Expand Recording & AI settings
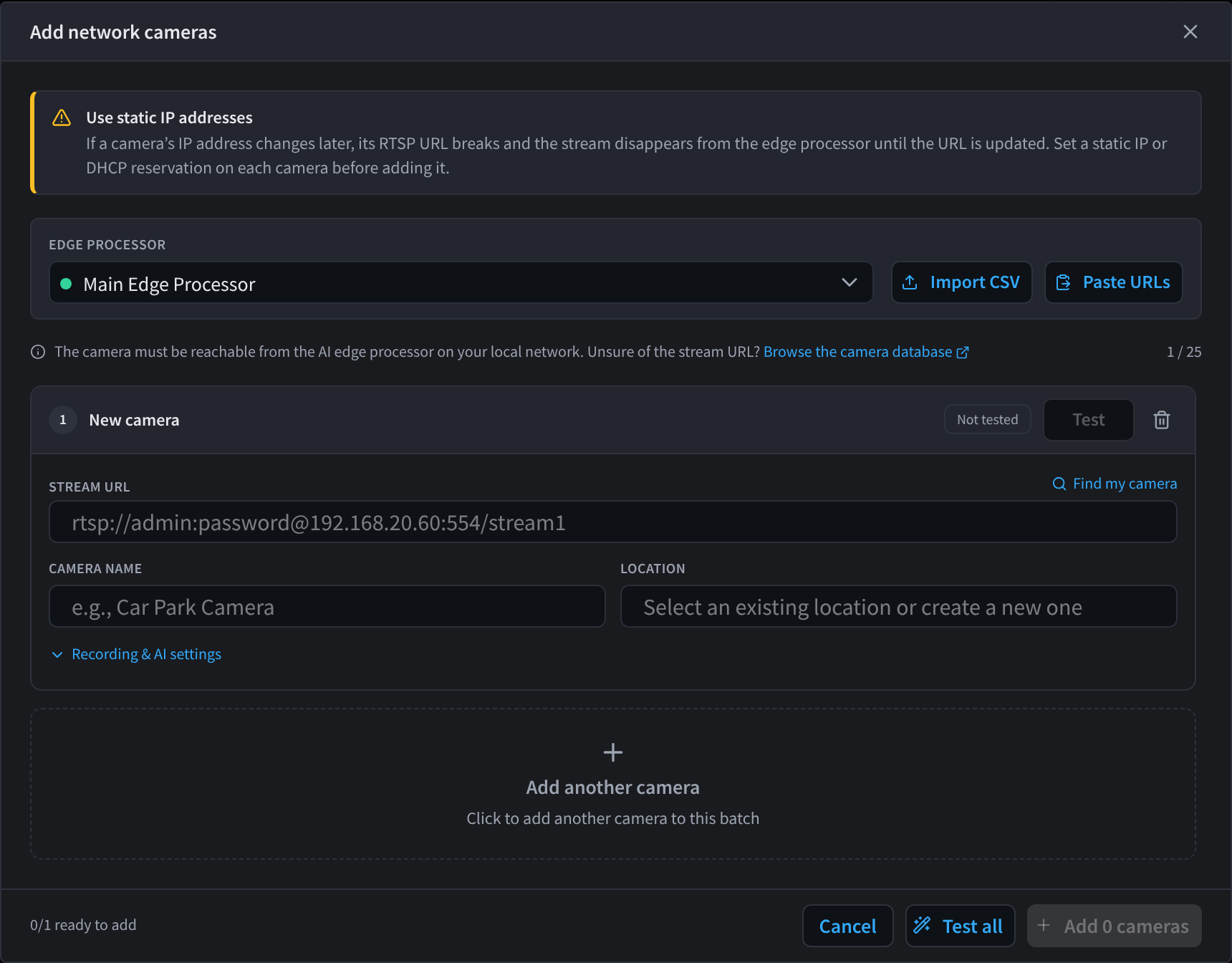 coord(136,654)
